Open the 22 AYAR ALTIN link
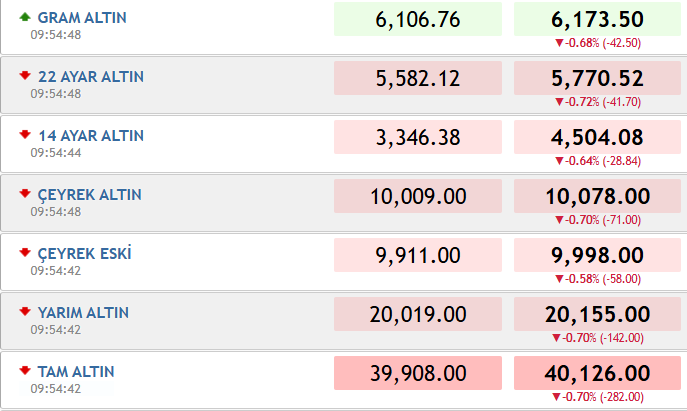 click(x=91, y=77)
